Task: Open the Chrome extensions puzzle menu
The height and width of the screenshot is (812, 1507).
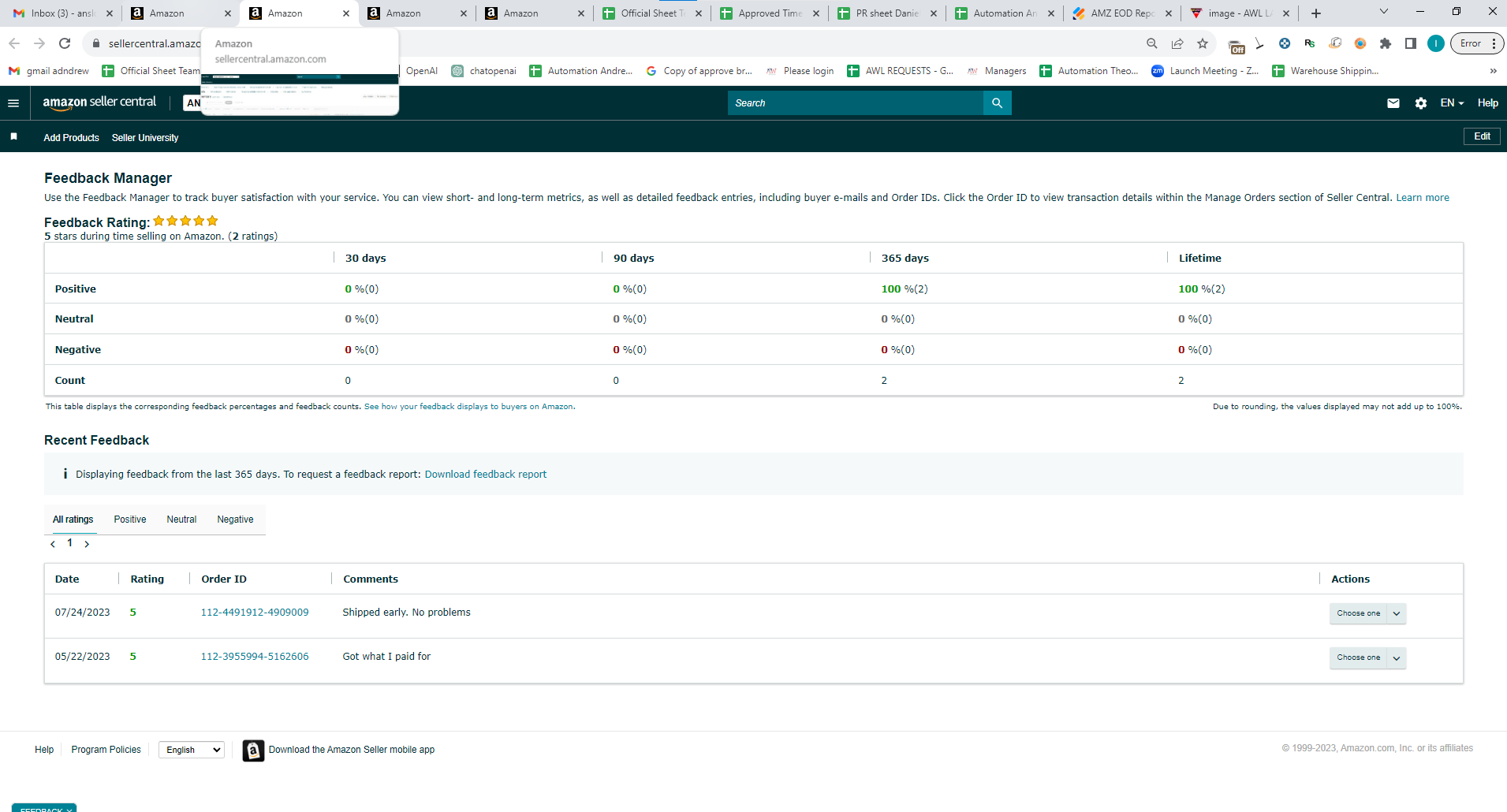Action: coord(1386,43)
